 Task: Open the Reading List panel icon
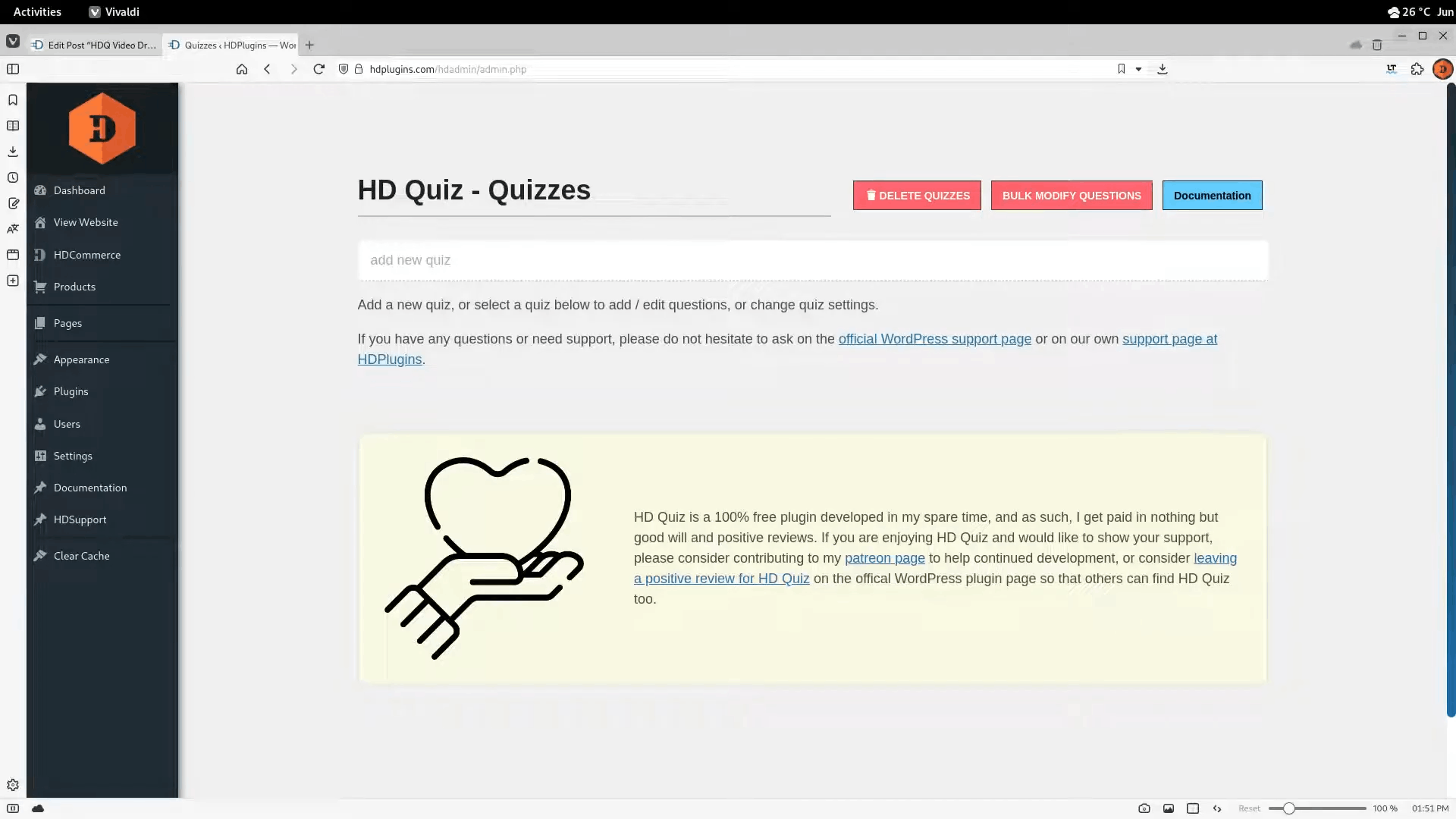(13, 126)
